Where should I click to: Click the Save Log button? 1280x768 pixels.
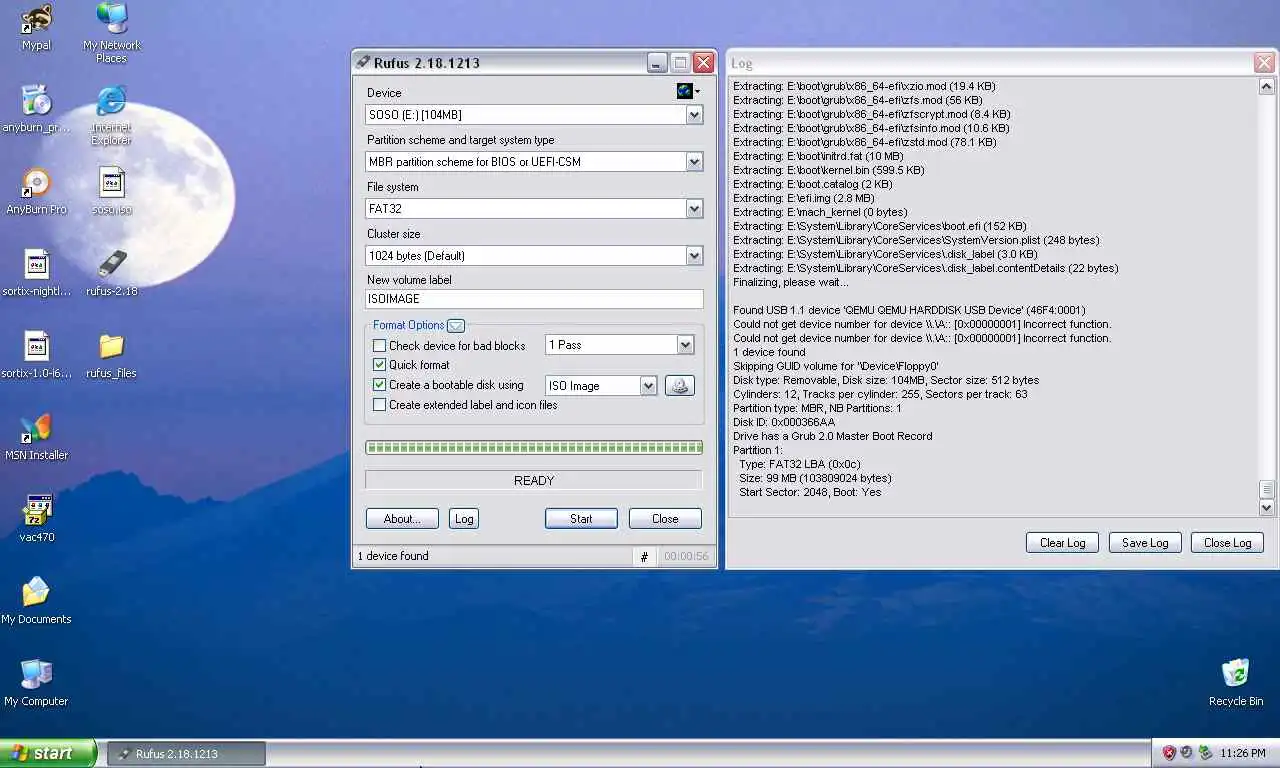point(1145,543)
